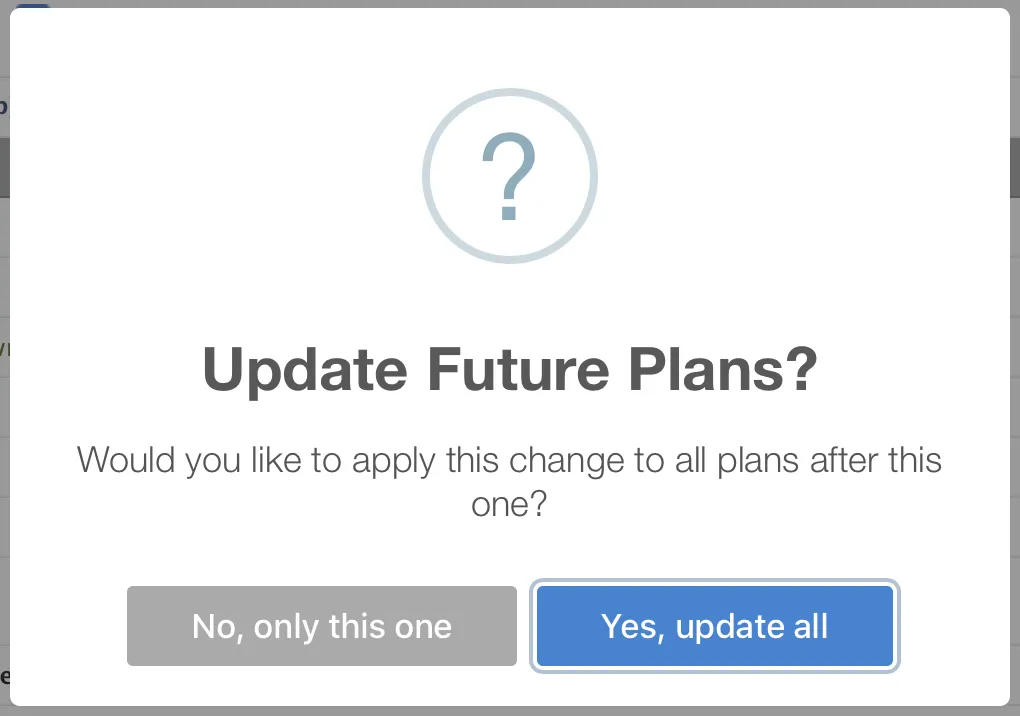Decline applying changes to future plans
Screen dimensions: 1020x716
pyautogui.click(x=321, y=626)
